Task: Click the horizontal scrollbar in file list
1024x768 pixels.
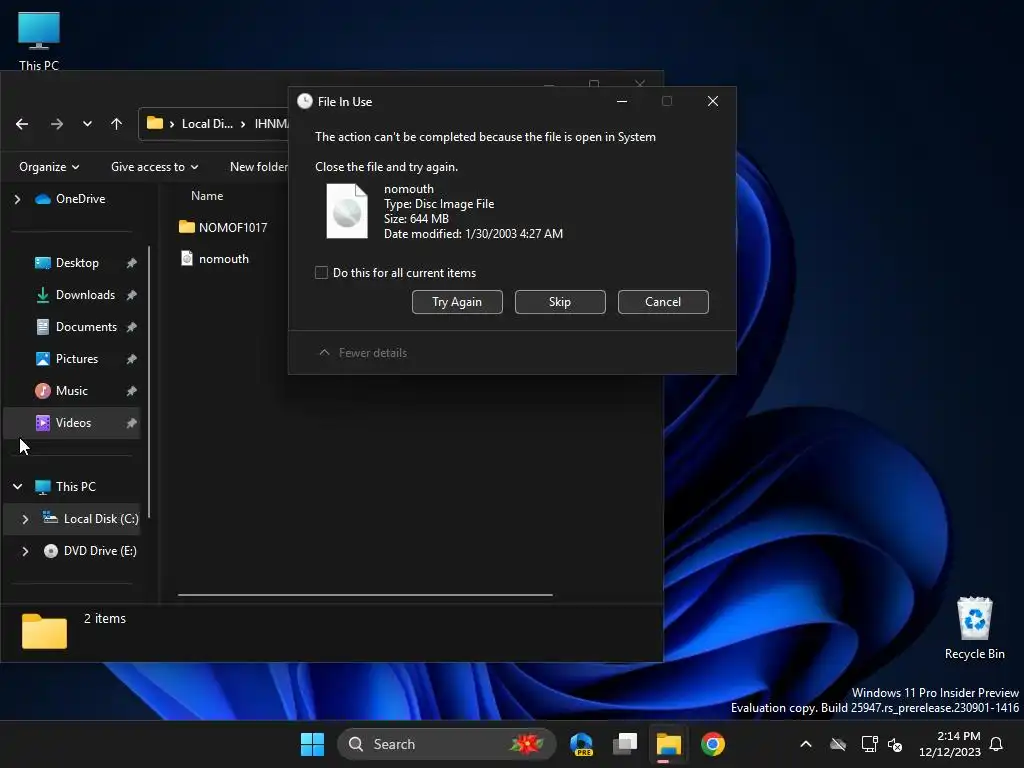Action: 365,595
